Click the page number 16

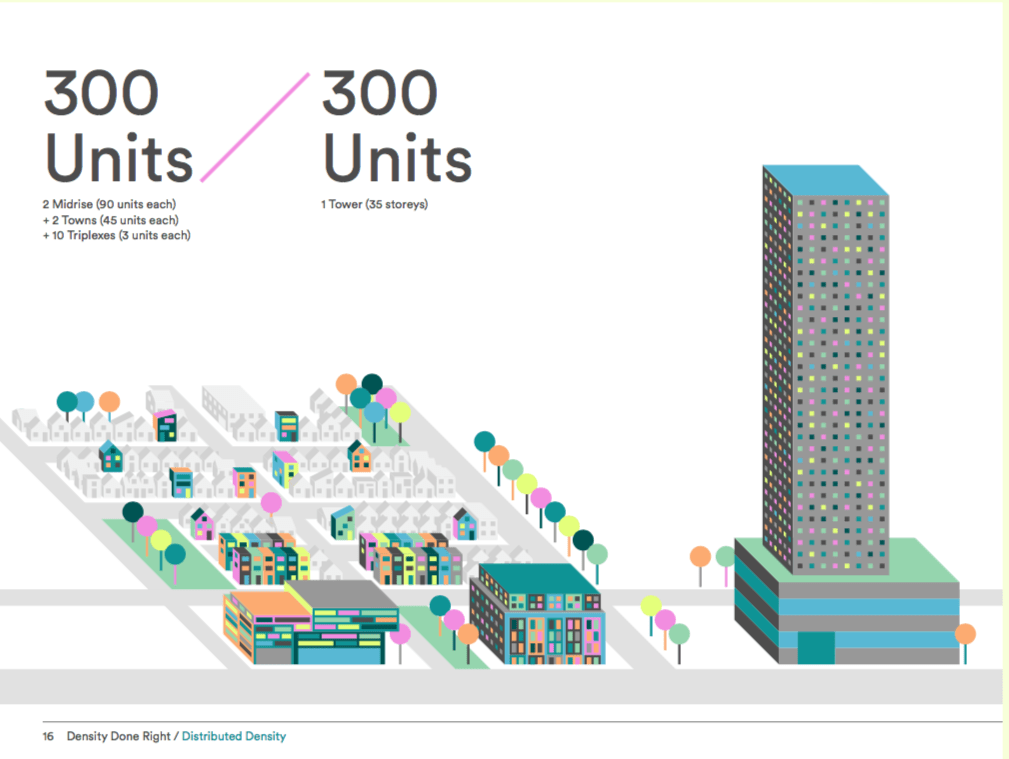click(x=48, y=736)
